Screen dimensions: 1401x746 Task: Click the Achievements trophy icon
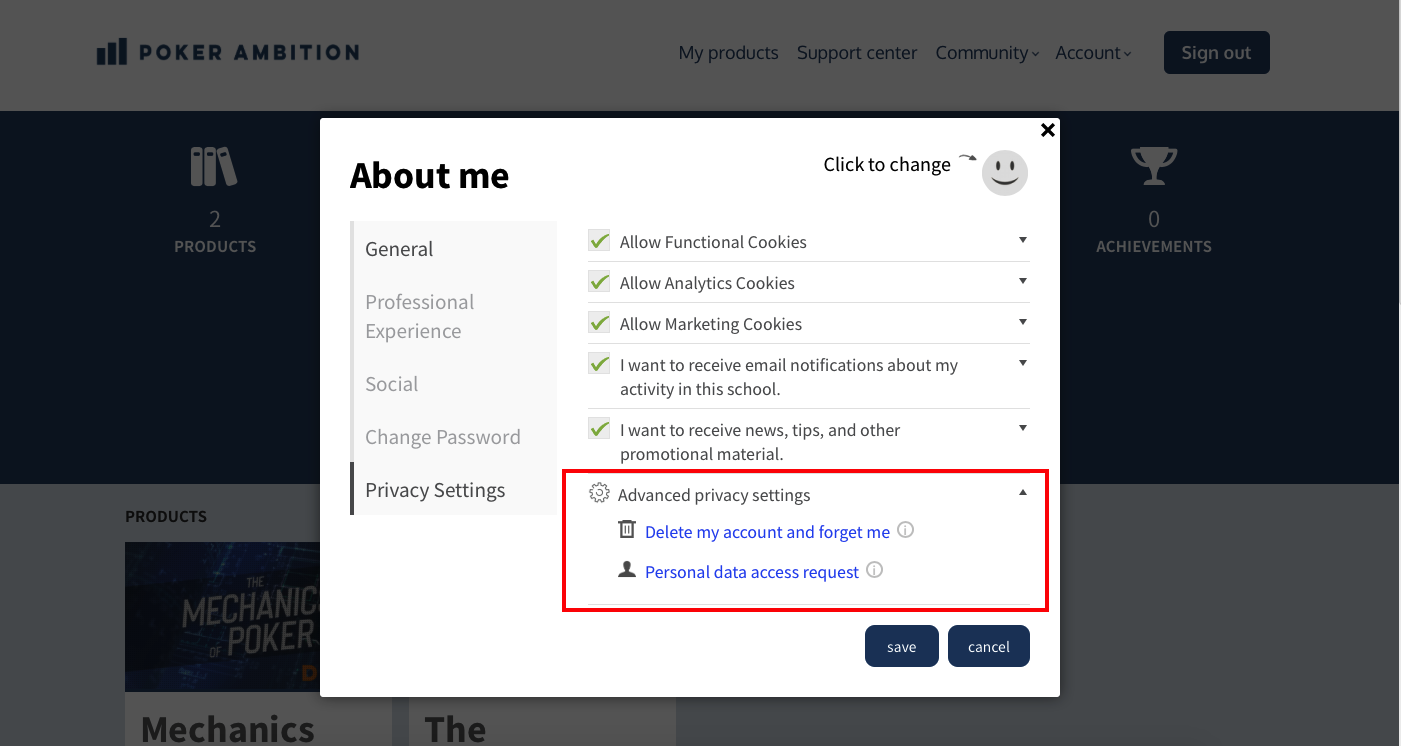pyautogui.click(x=1153, y=166)
